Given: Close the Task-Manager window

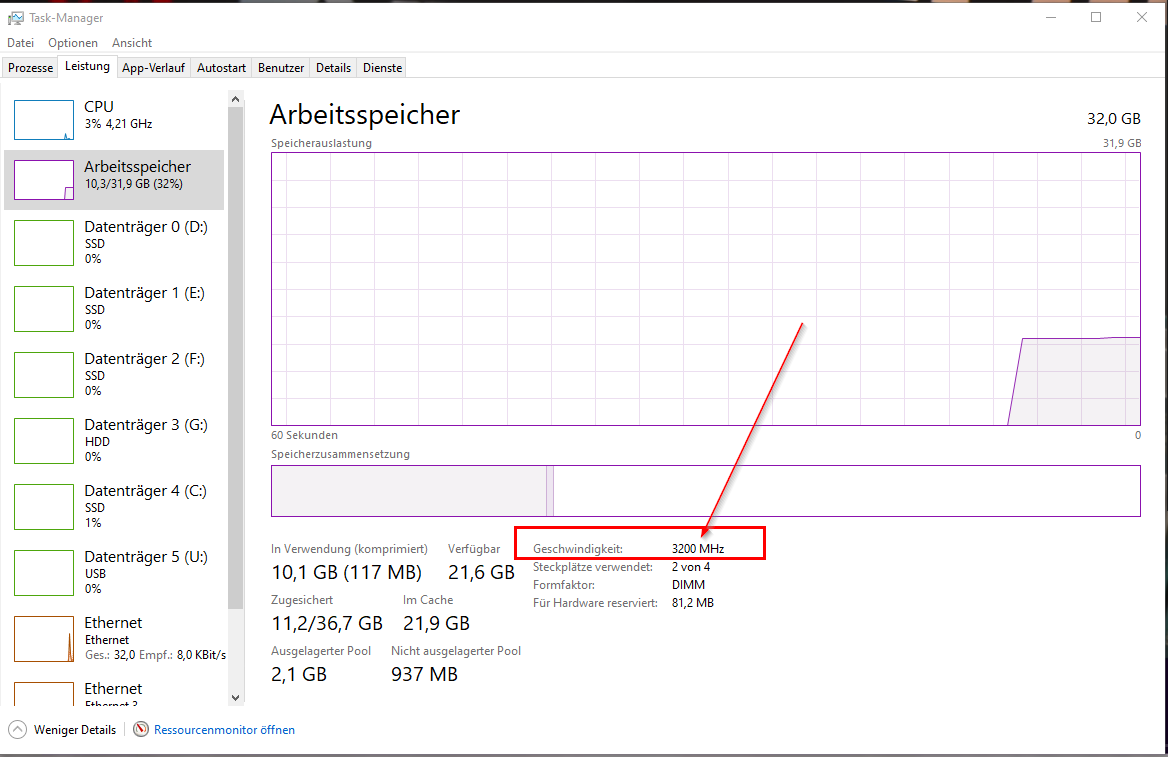Looking at the screenshot, I should click(1142, 17).
